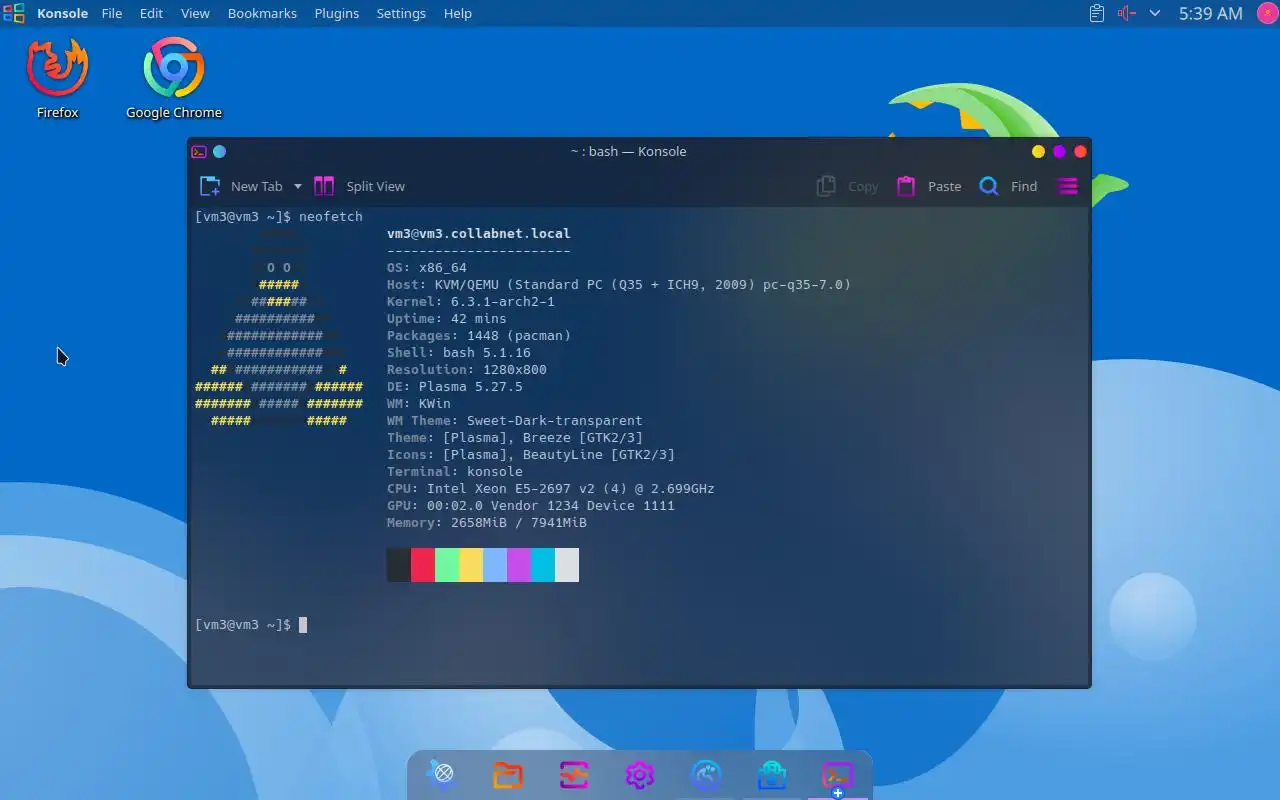Open the Help menu
Viewport: 1280px width, 800px height.
pyautogui.click(x=458, y=13)
